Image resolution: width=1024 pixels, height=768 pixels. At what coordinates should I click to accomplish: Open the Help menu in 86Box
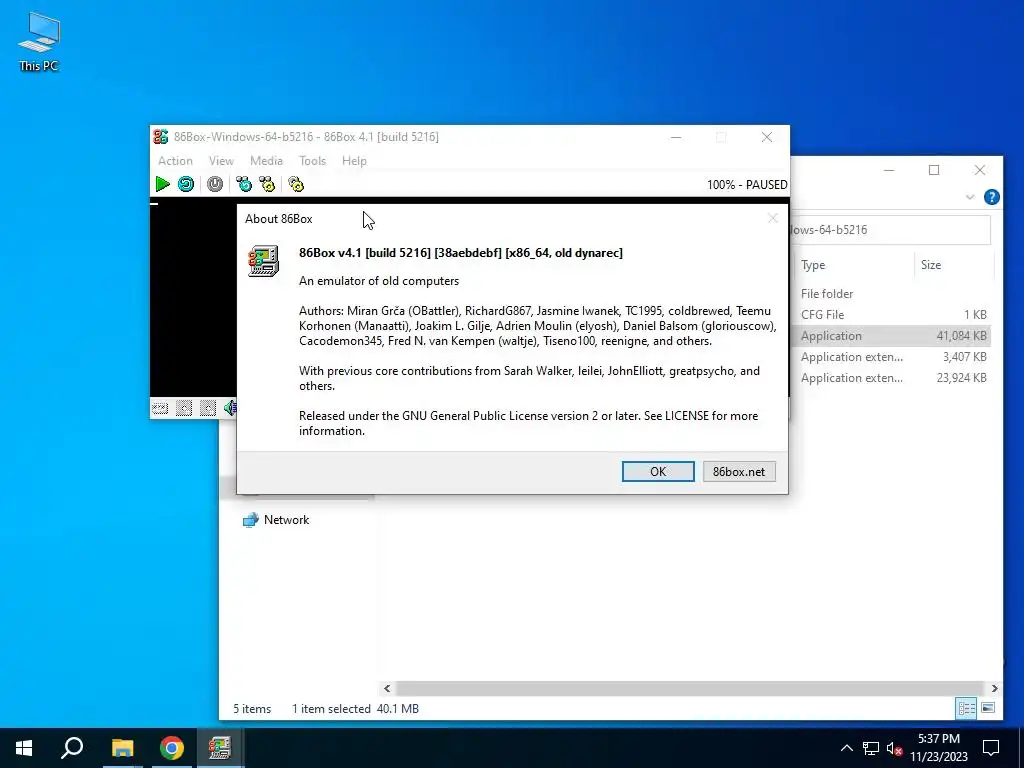coord(354,161)
